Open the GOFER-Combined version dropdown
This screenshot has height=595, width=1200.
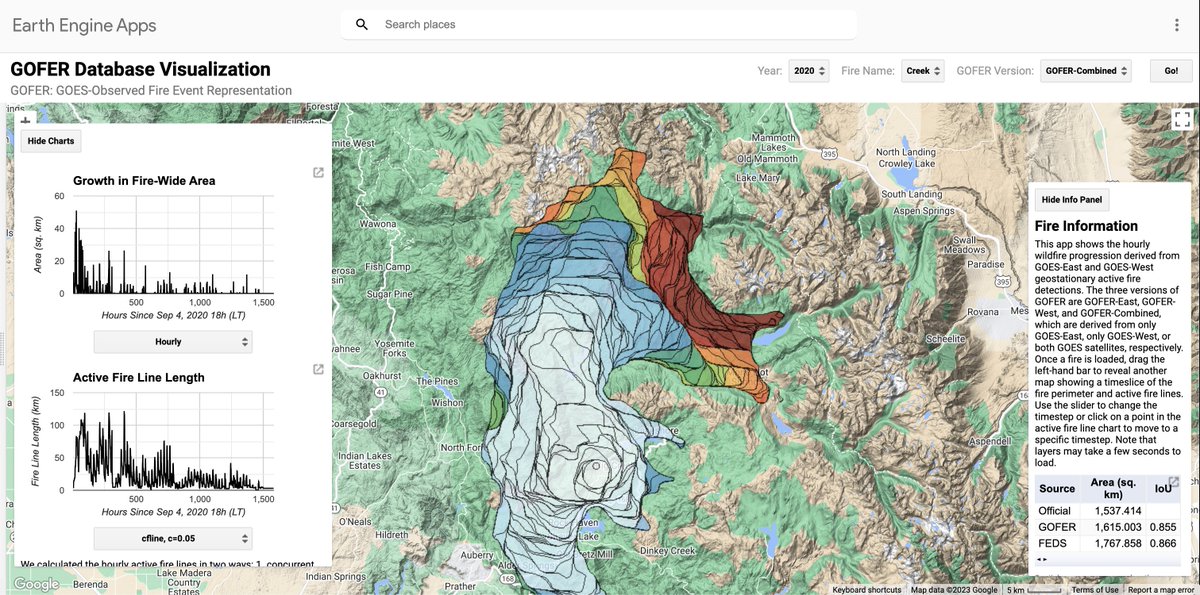click(x=1086, y=71)
